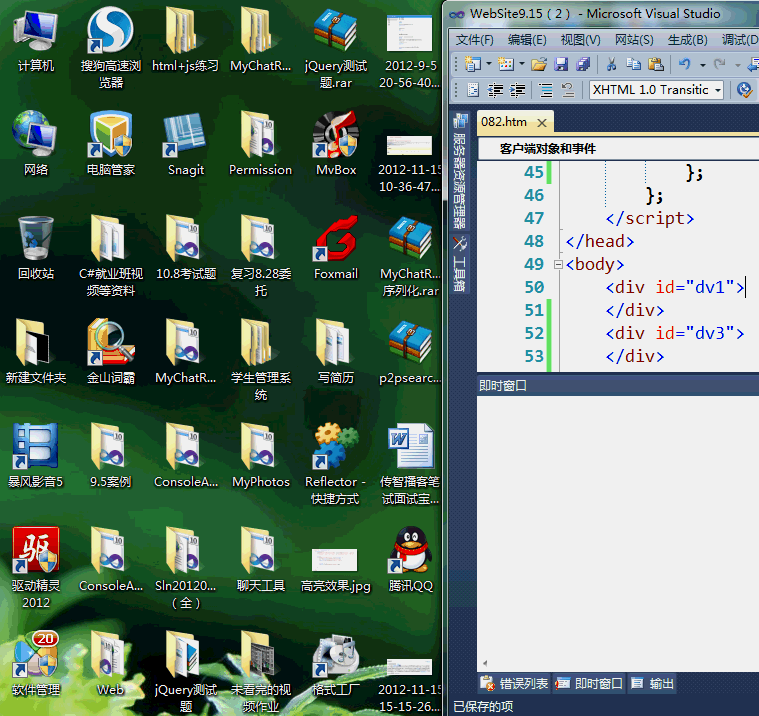Open the 视图(V) menu
This screenshot has width=759, height=716.
[x=580, y=40]
